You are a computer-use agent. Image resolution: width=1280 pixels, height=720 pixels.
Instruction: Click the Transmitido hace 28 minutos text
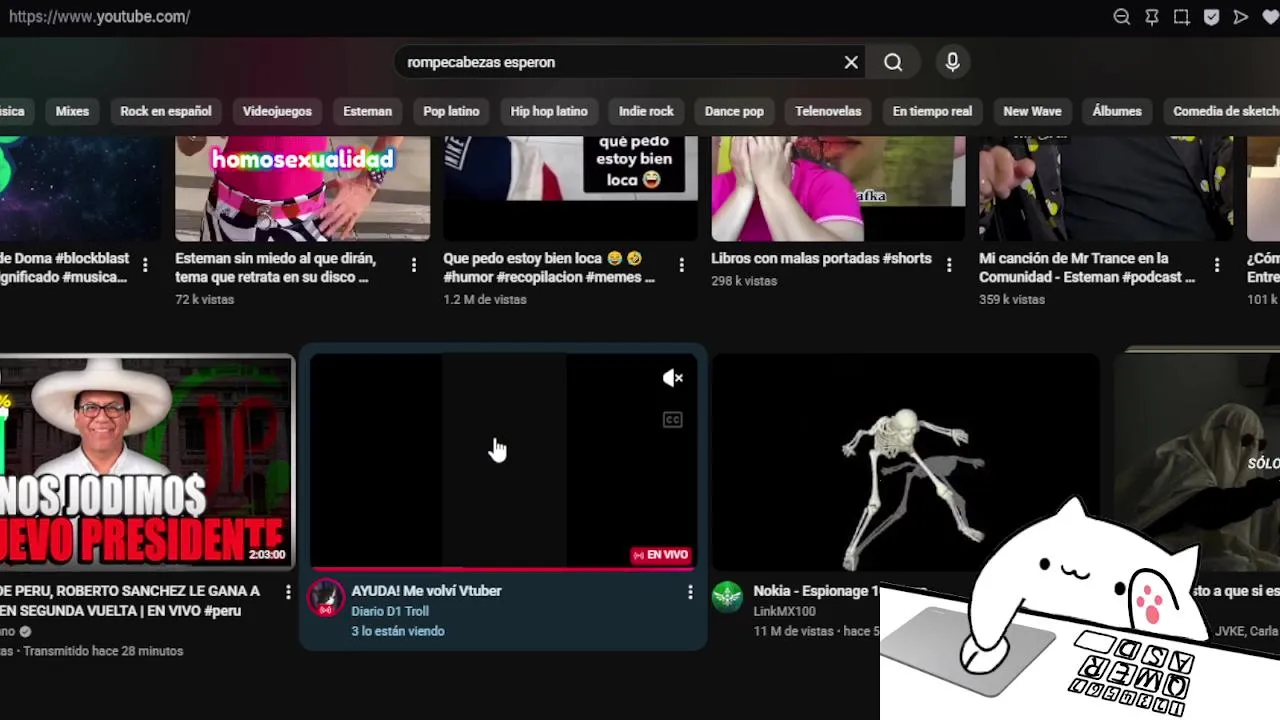pyautogui.click(x=103, y=651)
